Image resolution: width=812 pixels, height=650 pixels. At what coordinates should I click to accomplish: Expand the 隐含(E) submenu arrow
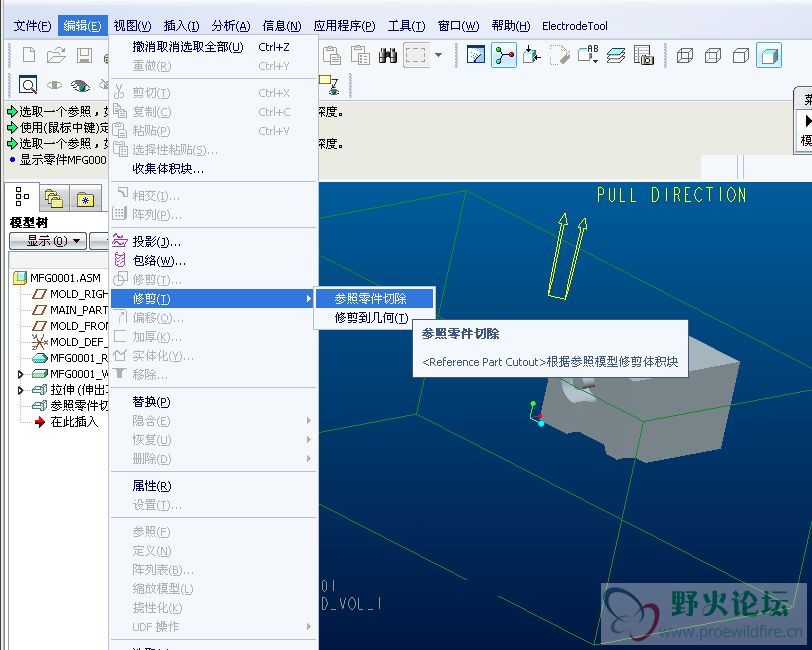[x=309, y=421]
